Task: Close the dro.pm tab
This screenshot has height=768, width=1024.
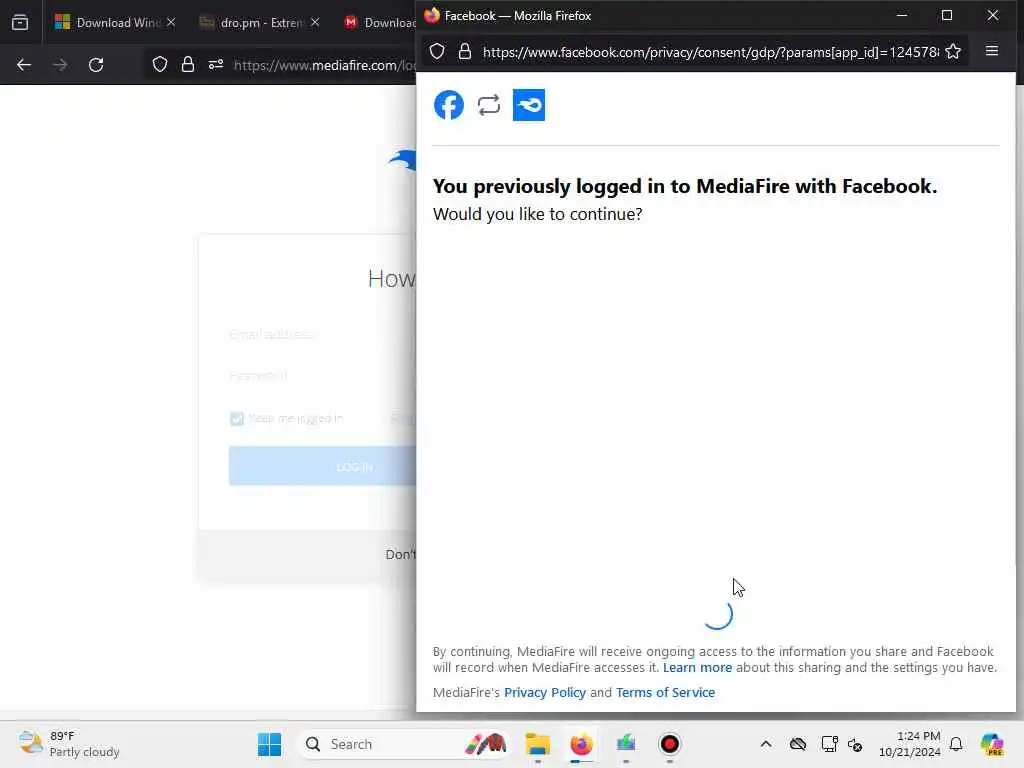Action: tap(315, 22)
